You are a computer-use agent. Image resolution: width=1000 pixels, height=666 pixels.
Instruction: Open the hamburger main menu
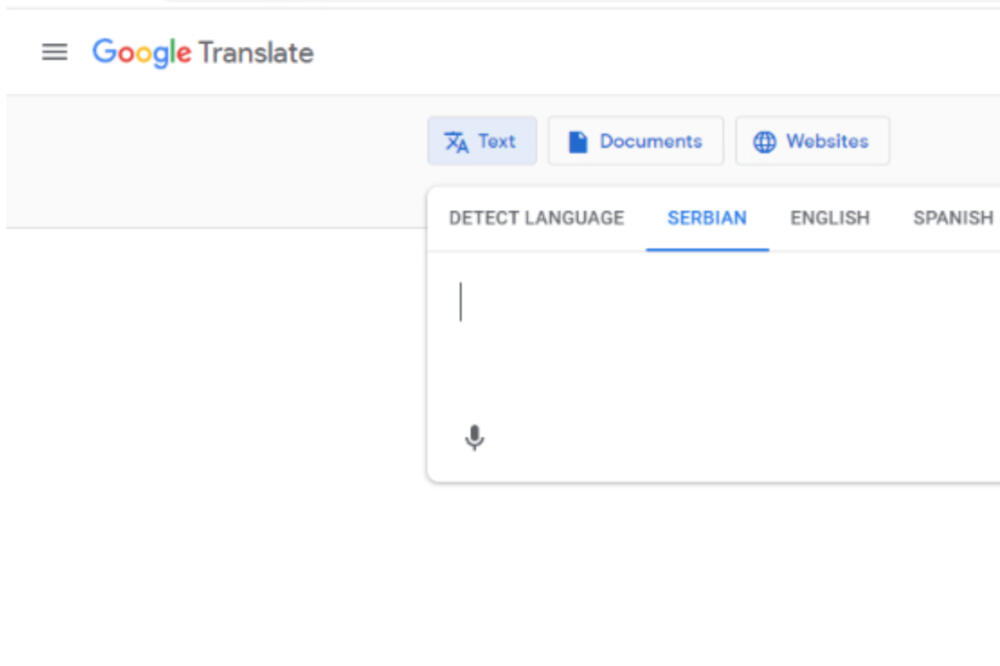coord(54,53)
